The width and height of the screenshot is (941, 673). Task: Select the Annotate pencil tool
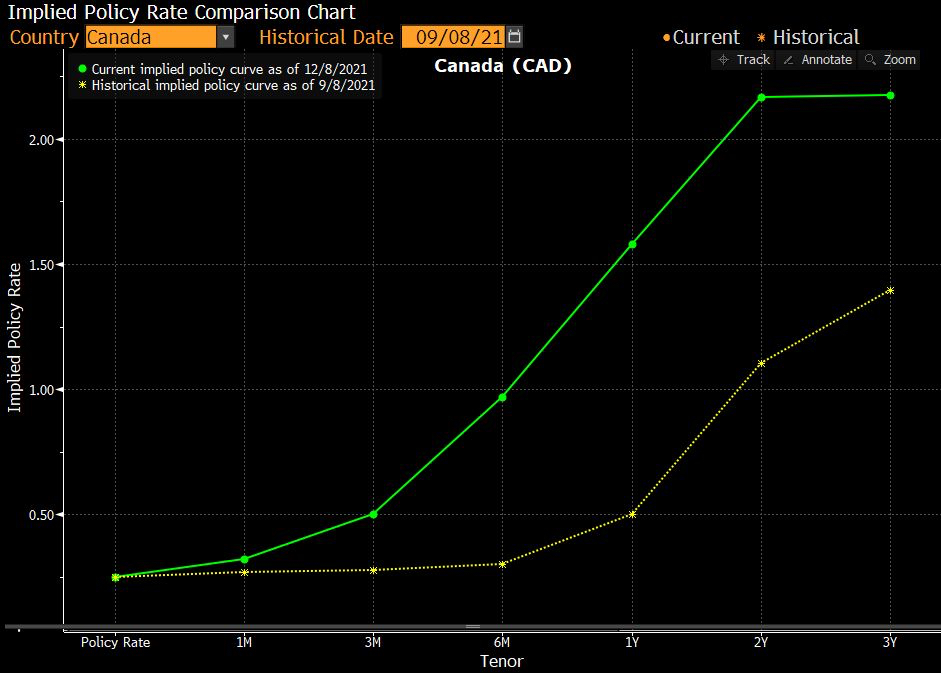pos(817,60)
